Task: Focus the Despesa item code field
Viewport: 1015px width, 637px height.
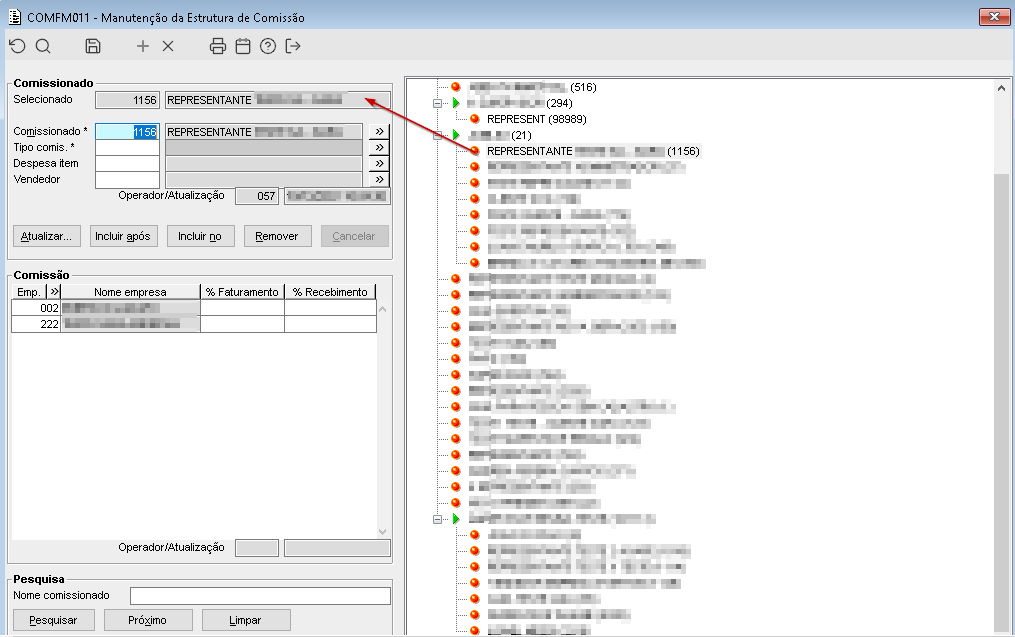Action: click(128, 163)
